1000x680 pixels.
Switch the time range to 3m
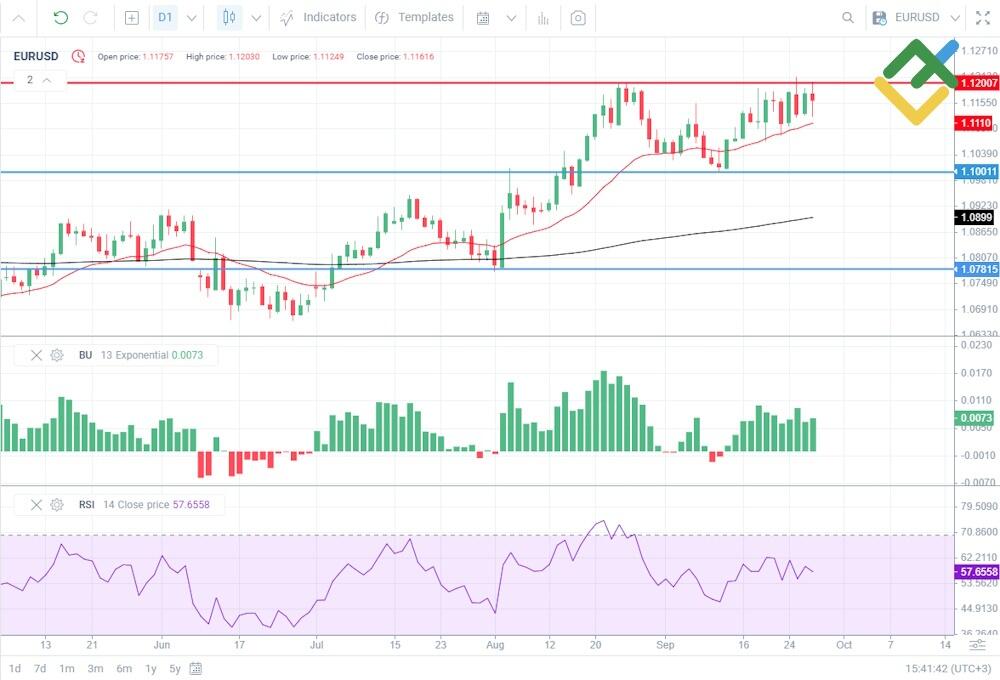point(95,668)
